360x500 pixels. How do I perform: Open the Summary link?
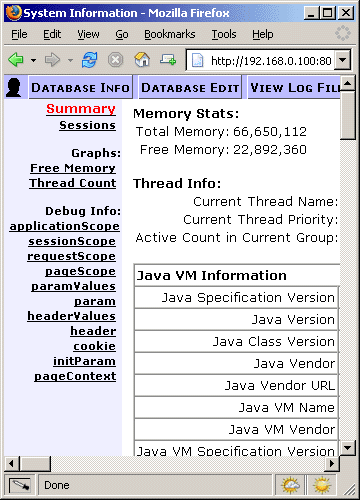pos(81,109)
